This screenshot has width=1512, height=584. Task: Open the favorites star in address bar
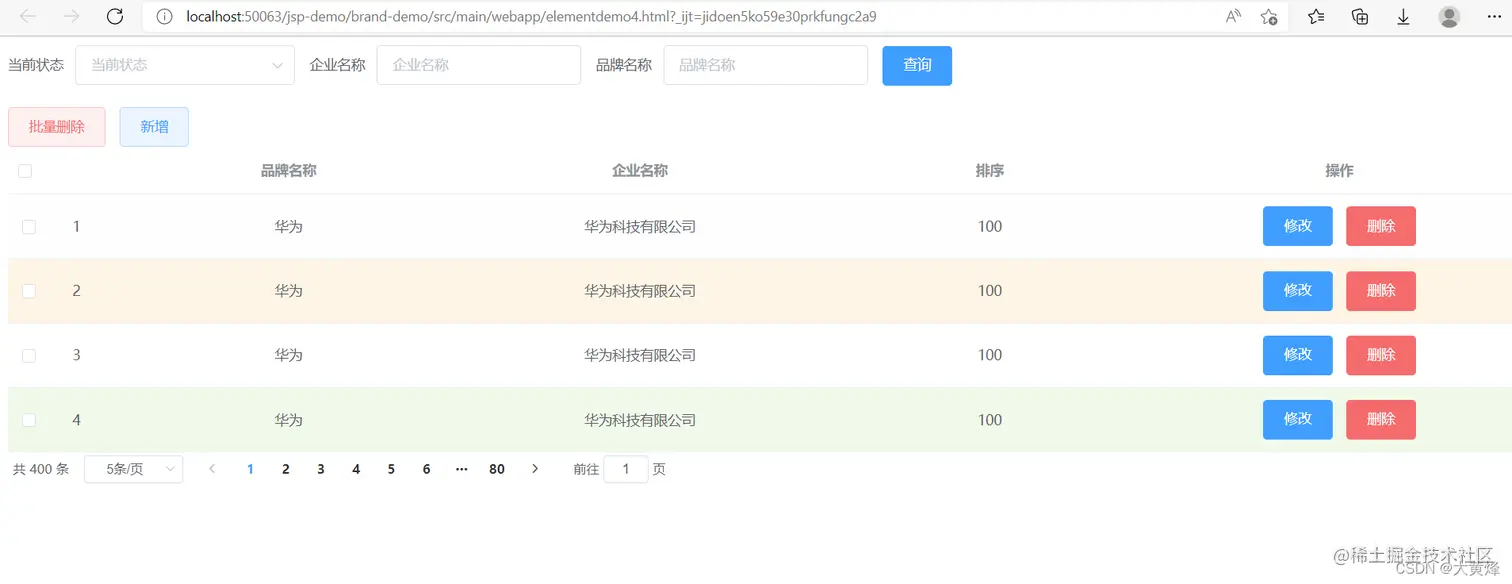click(1269, 17)
